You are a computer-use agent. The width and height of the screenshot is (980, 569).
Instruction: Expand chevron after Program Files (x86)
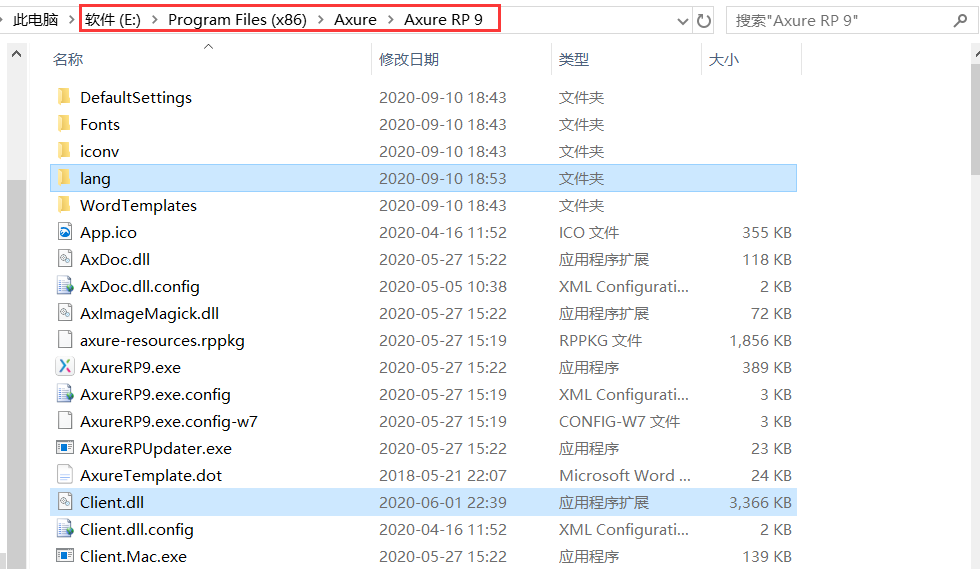point(321,20)
